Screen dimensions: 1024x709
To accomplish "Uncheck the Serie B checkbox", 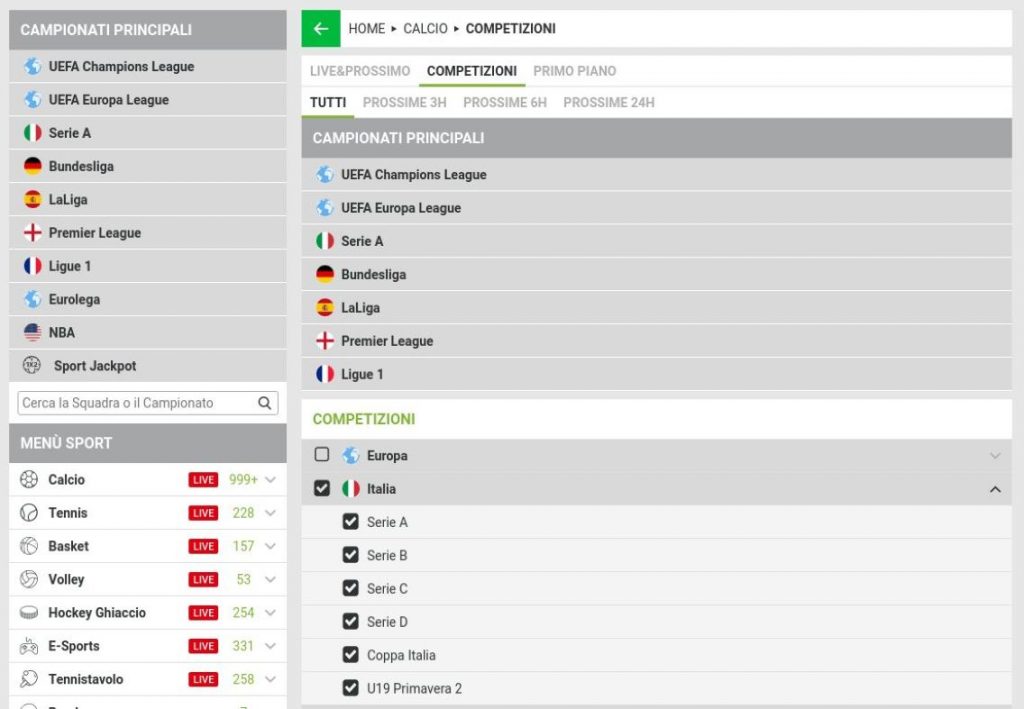I will 351,555.
